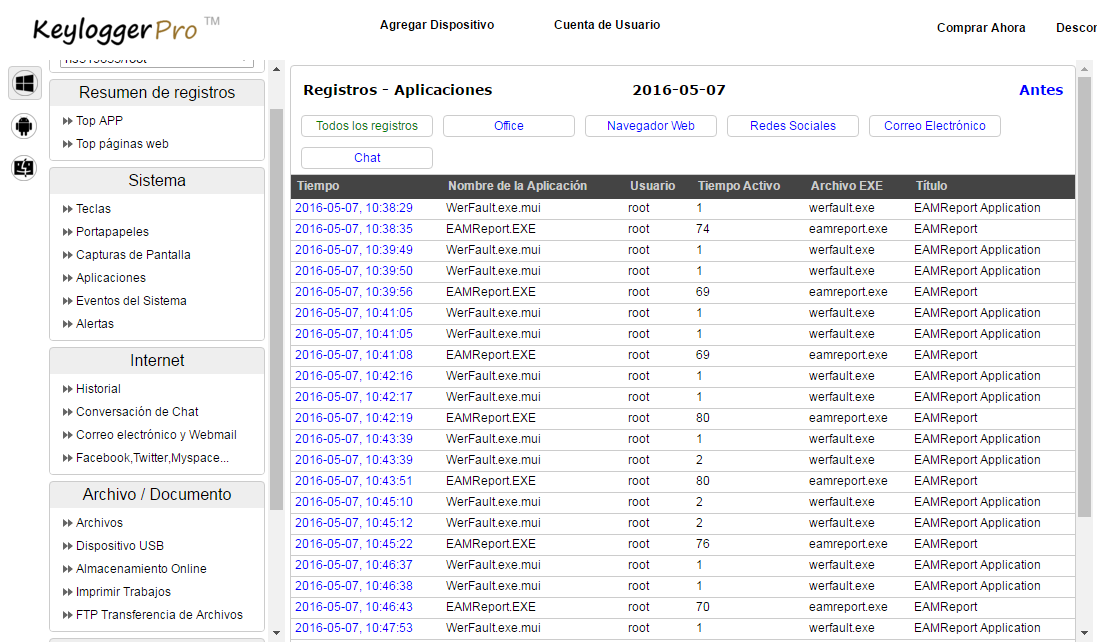Open FTP Transferencia de Archivos
1097x642 pixels.
pyautogui.click(x=159, y=615)
